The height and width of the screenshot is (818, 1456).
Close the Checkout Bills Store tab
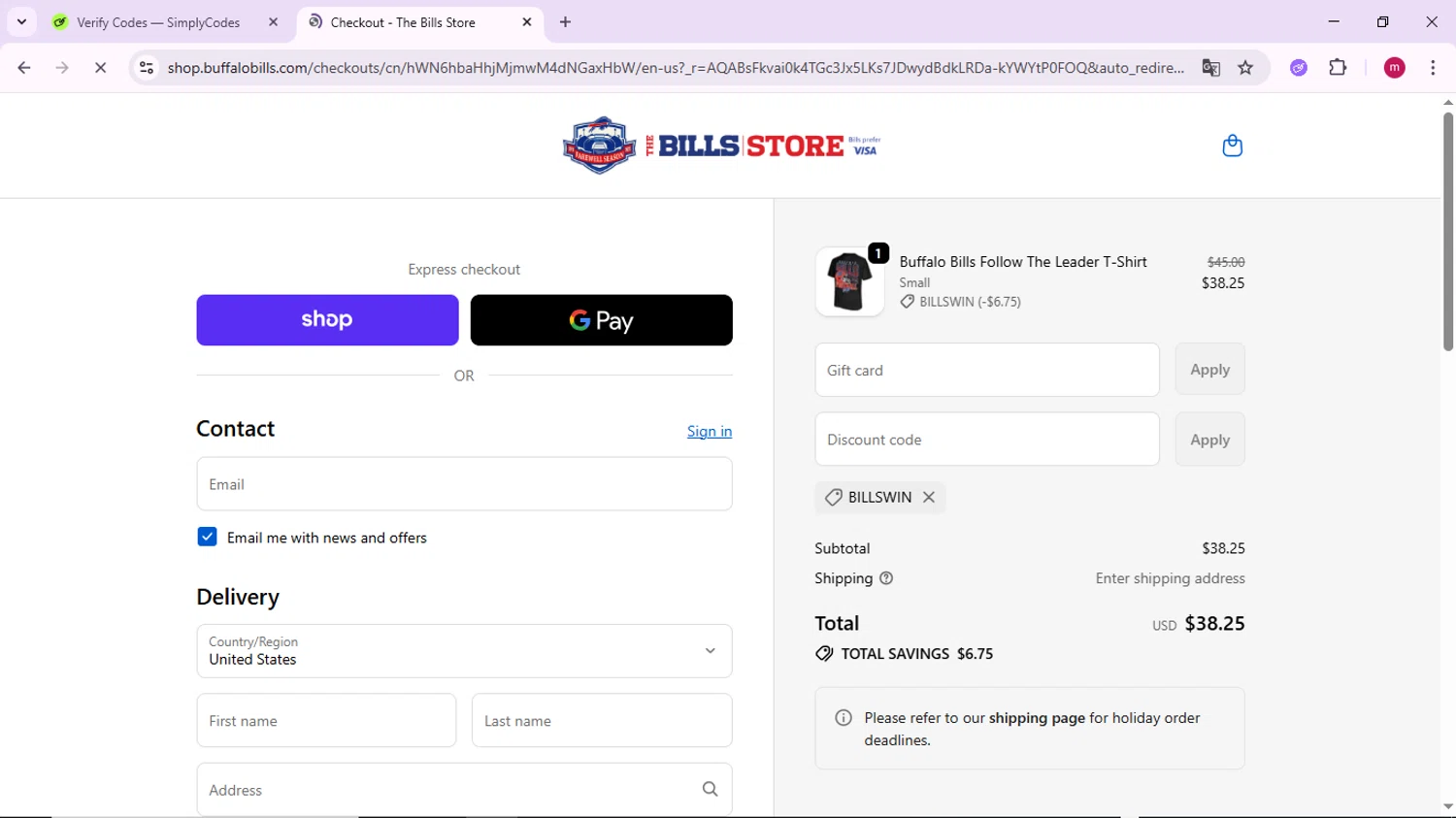click(x=527, y=21)
